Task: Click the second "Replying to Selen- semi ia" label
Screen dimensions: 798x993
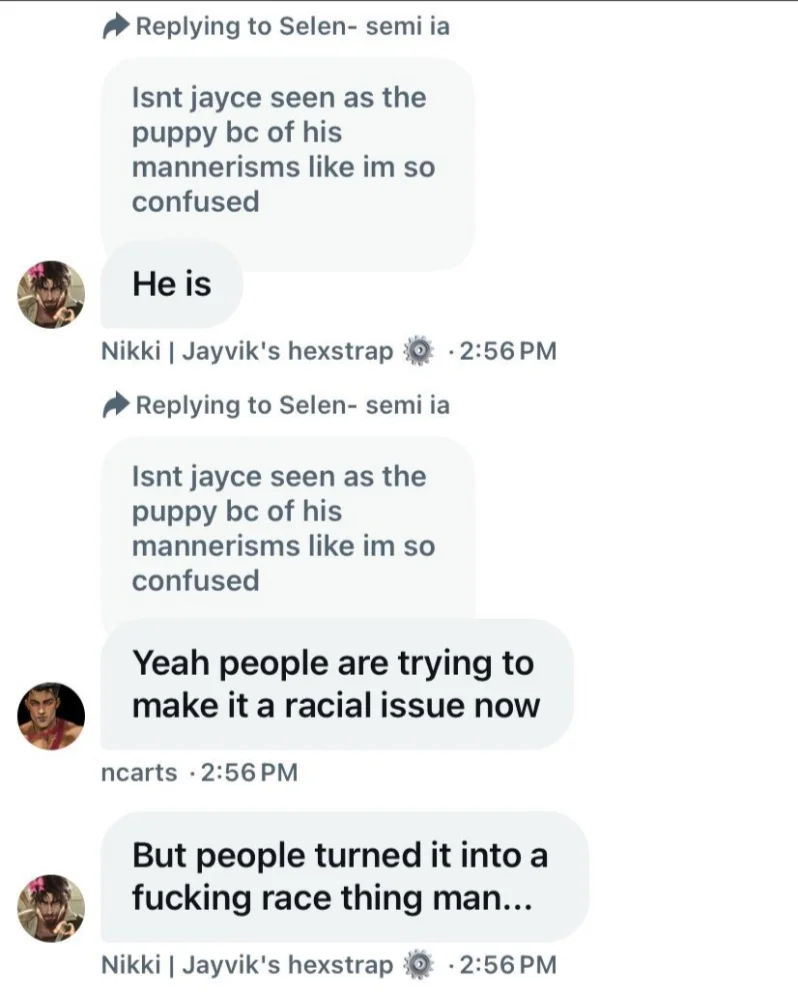Action: [x=293, y=405]
